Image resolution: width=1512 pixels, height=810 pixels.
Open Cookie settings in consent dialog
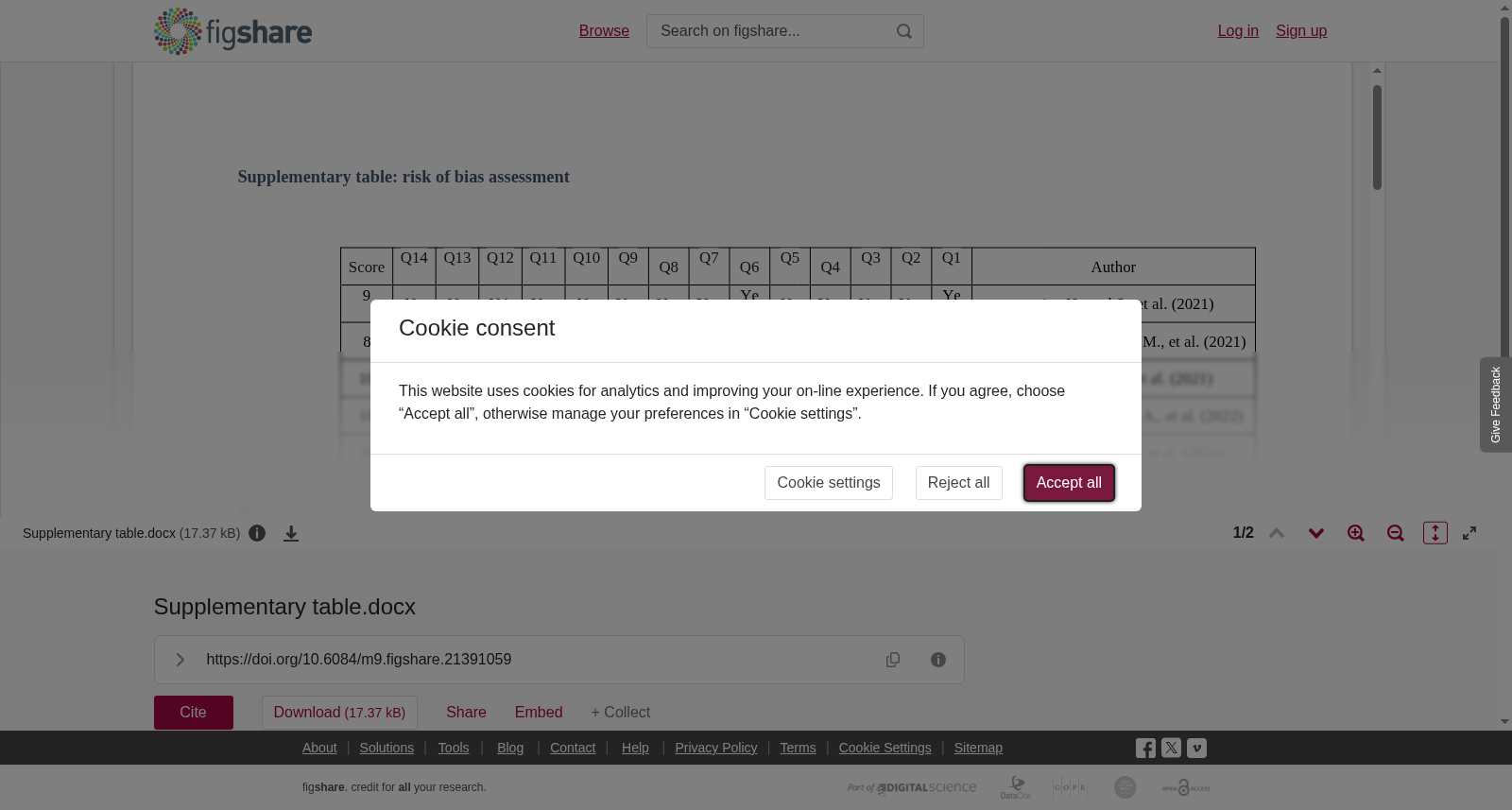click(x=829, y=483)
